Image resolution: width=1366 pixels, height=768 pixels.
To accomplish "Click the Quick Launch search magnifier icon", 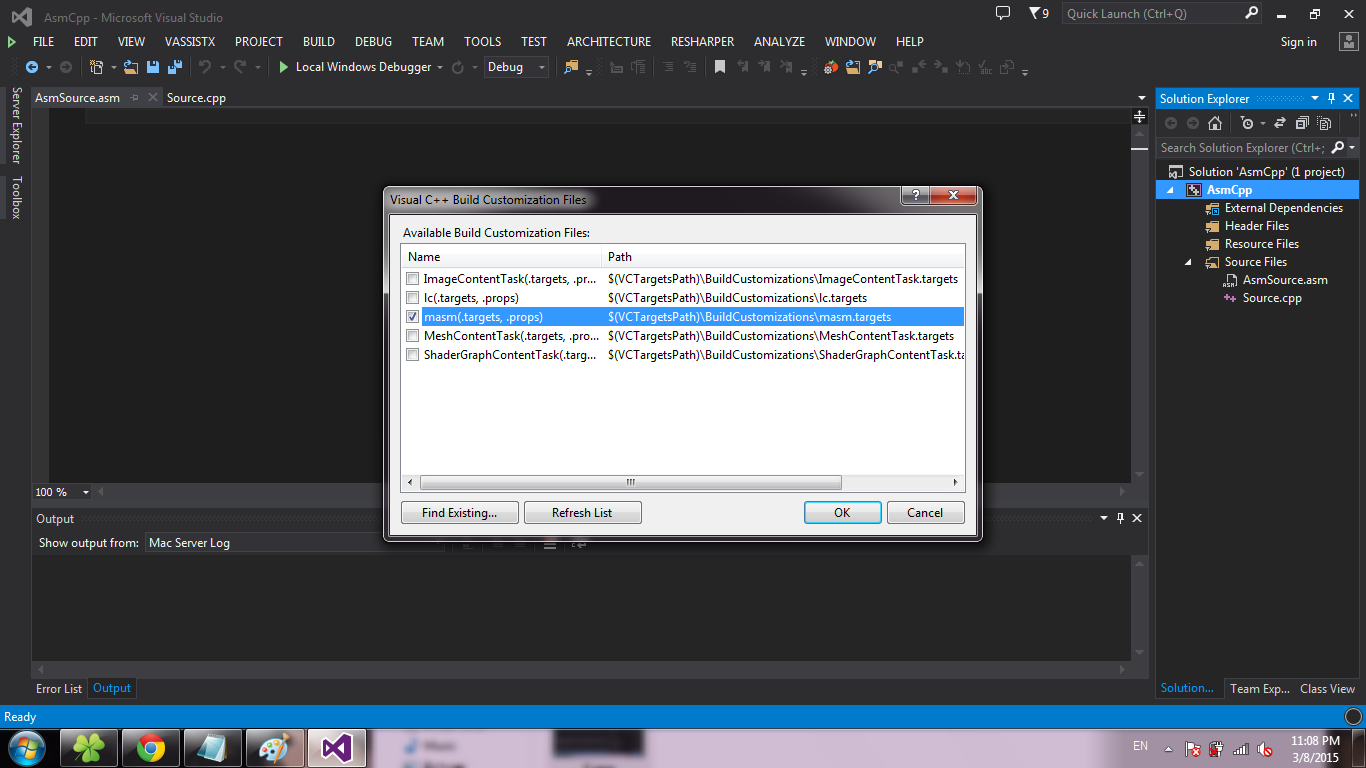I will pos(1252,13).
